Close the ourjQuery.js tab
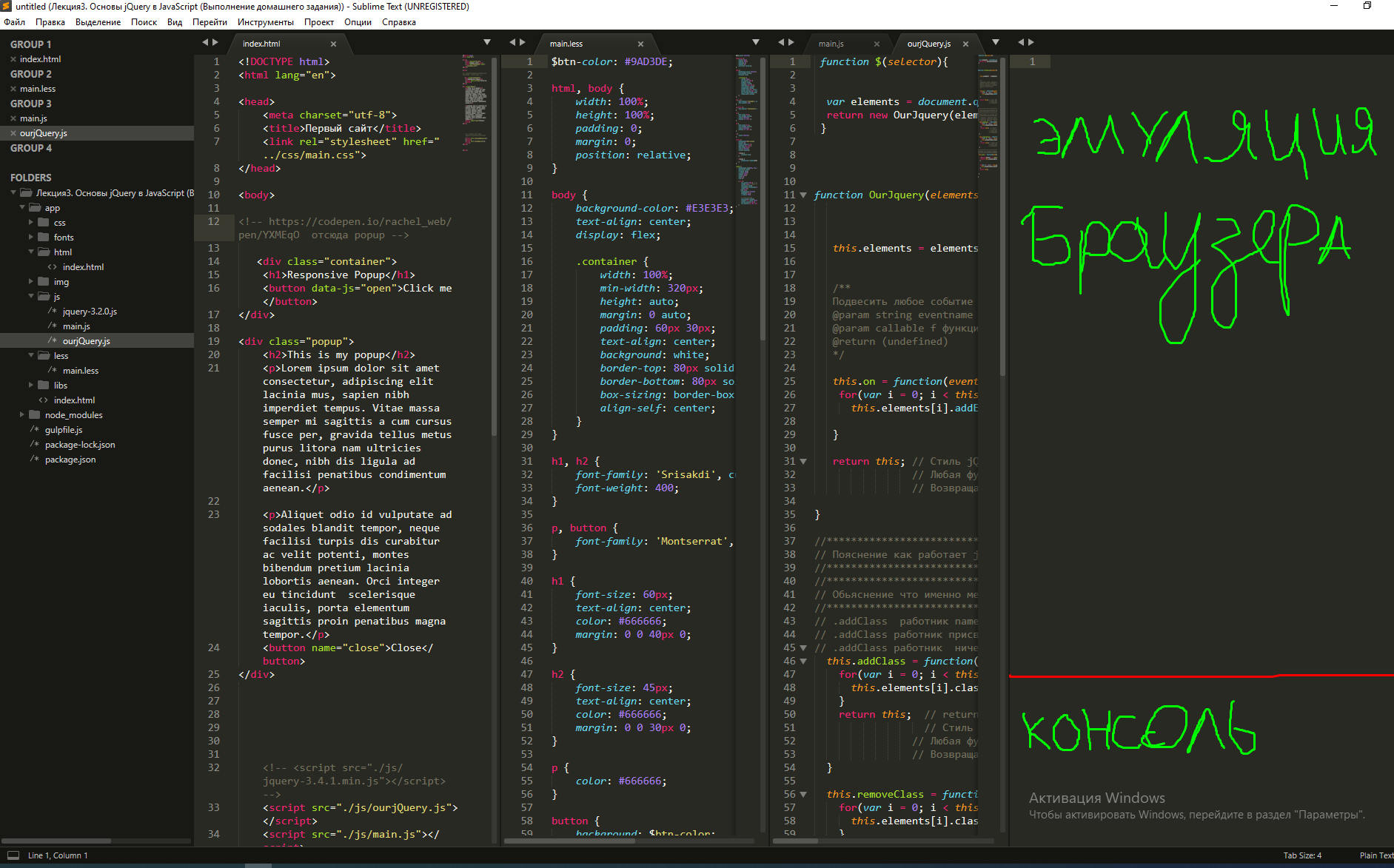The width and height of the screenshot is (1394, 868). (965, 44)
